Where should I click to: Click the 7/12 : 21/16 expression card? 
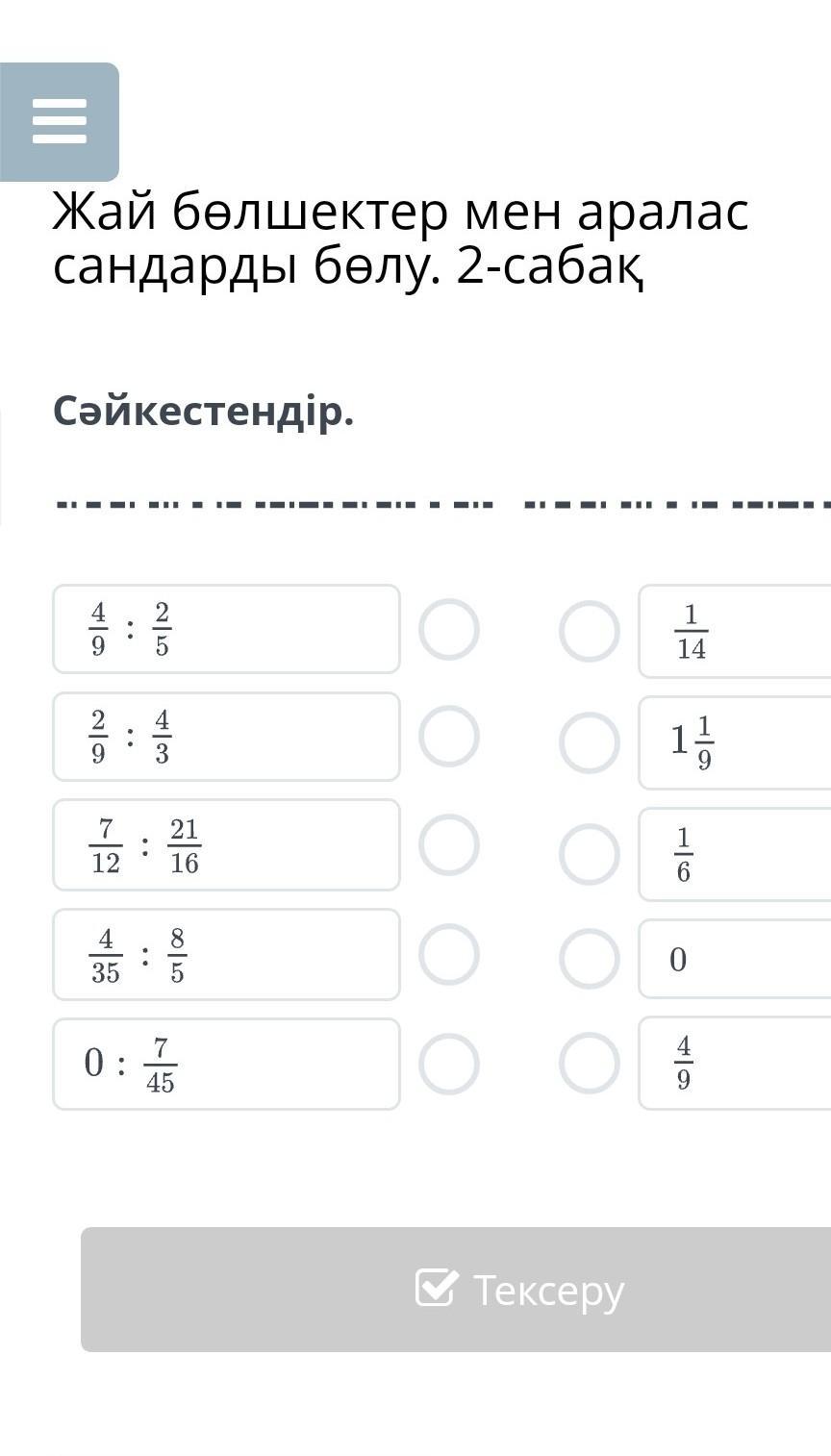[x=226, y=844]
